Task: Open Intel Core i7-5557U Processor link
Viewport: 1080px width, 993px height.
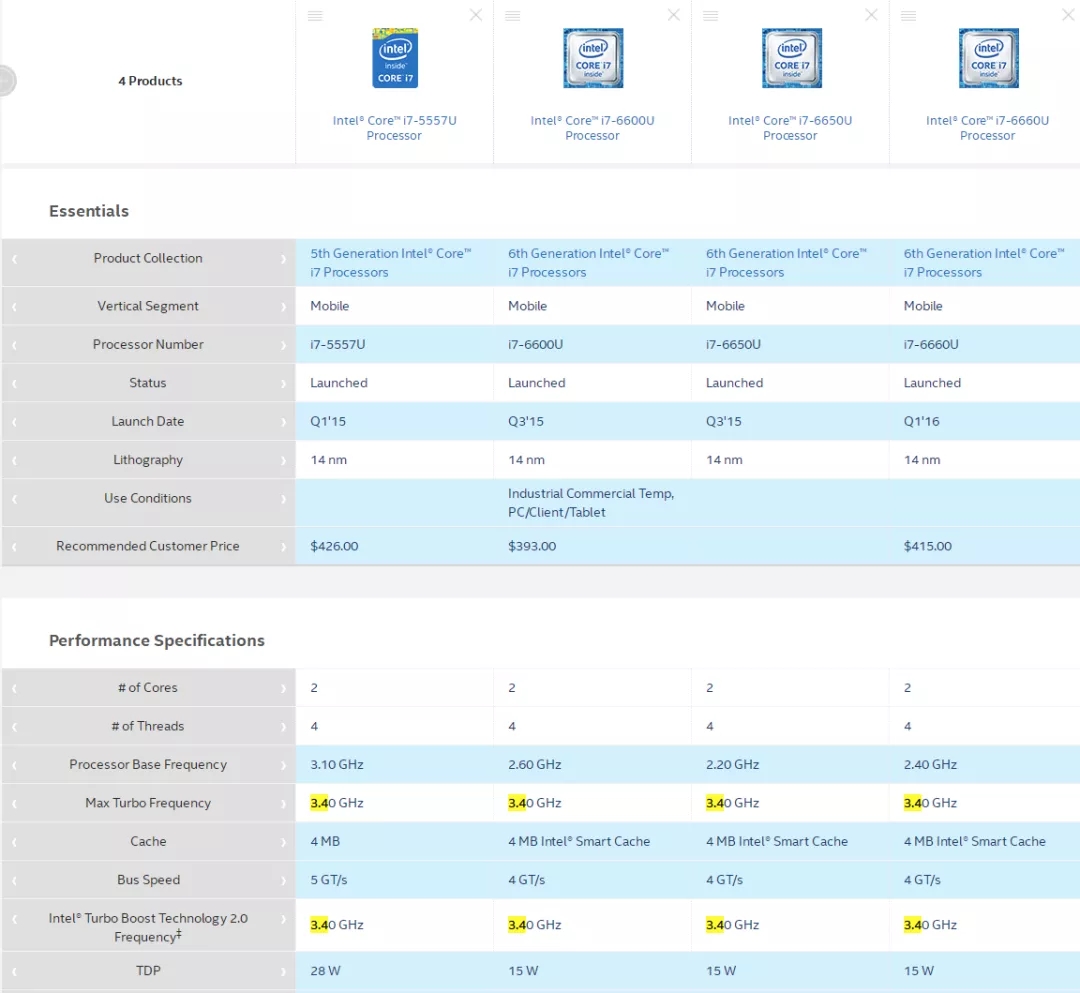Action: coord(394,128)
